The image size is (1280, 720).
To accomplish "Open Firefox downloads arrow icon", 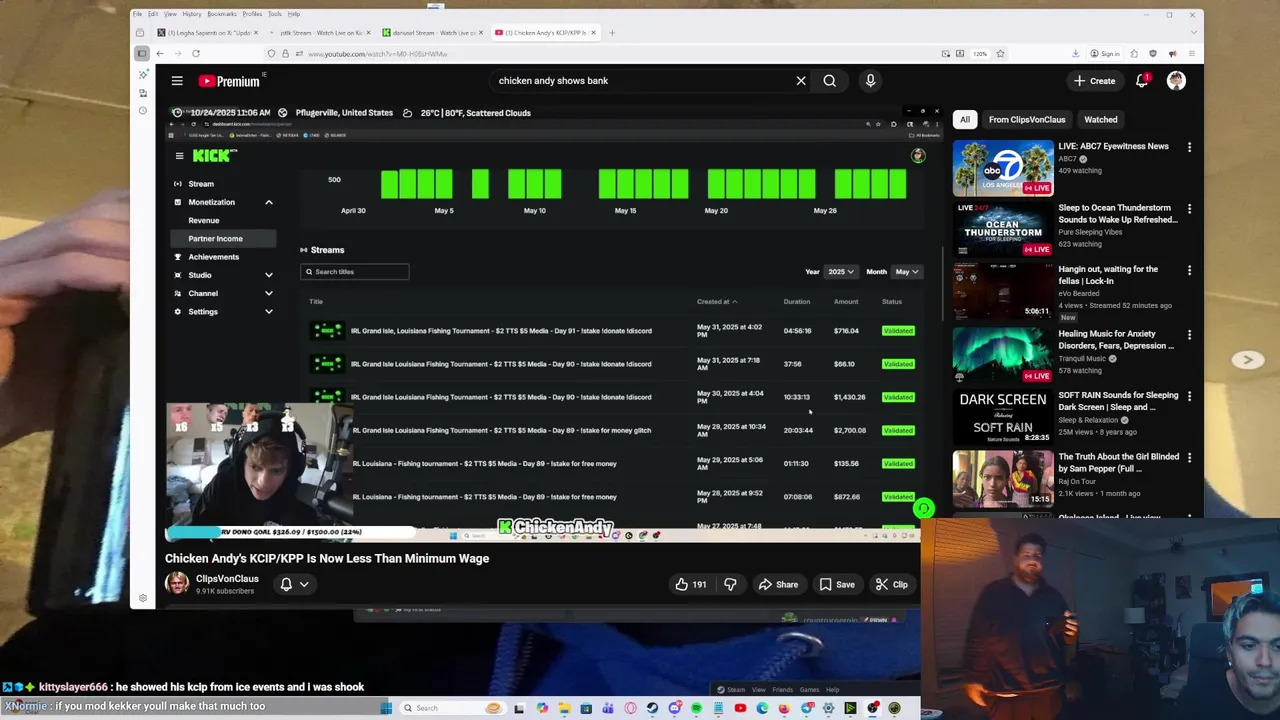I will [x=1075, y=53].
